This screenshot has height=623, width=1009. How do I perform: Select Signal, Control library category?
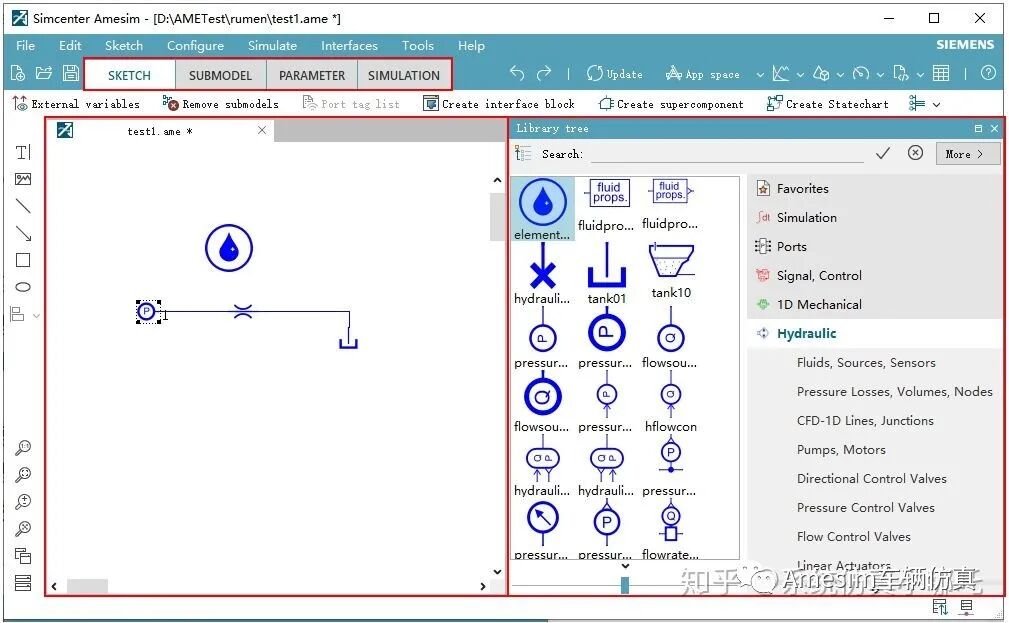pyautogui.click(x=875, y=275)
